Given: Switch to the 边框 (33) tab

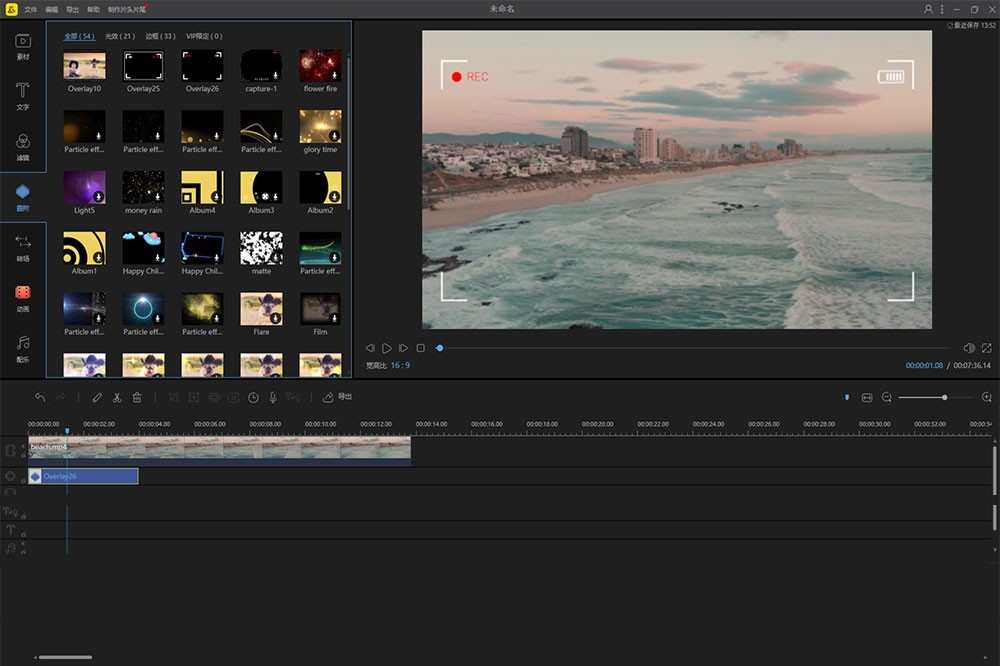Looking at the screenshot, I should click(160, 36).
